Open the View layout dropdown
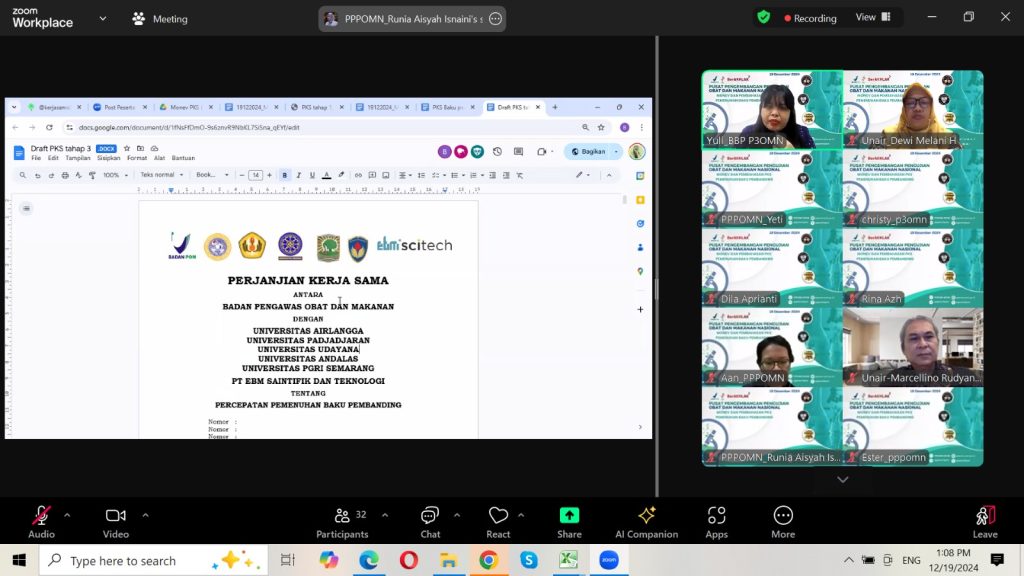The height and width of the screenshot is (576, 1024). coord(872,18)
